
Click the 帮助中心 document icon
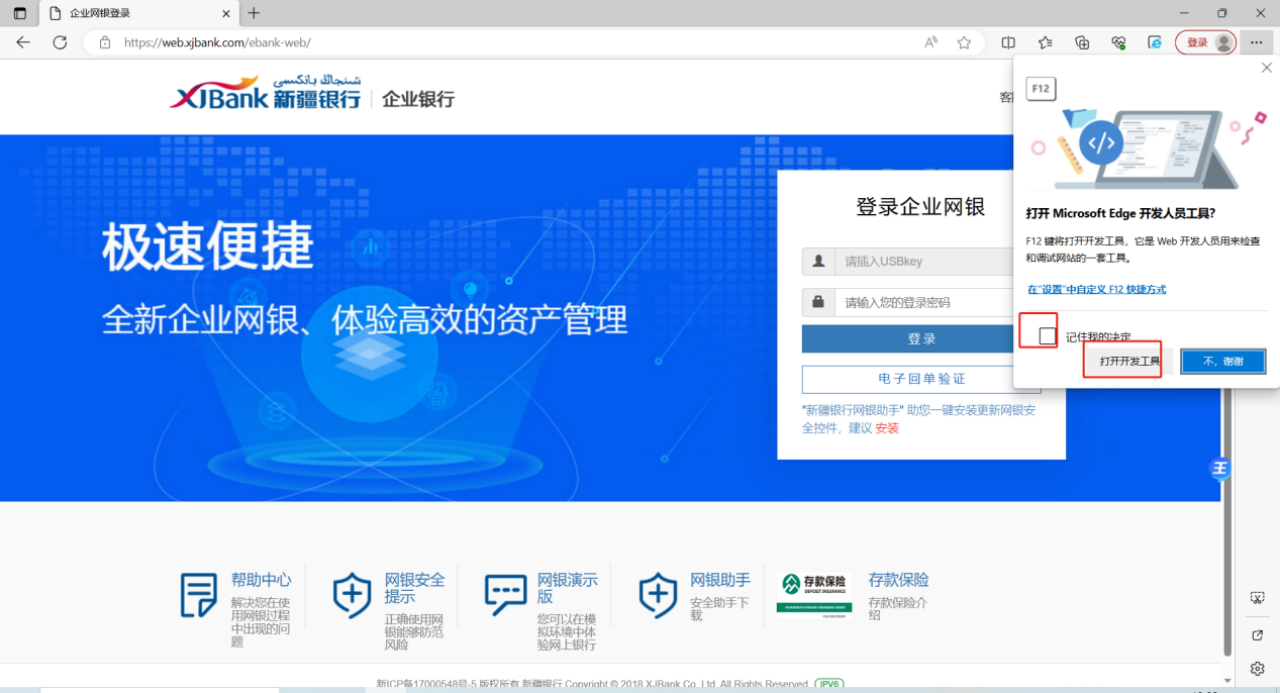(x=198, y=596)
